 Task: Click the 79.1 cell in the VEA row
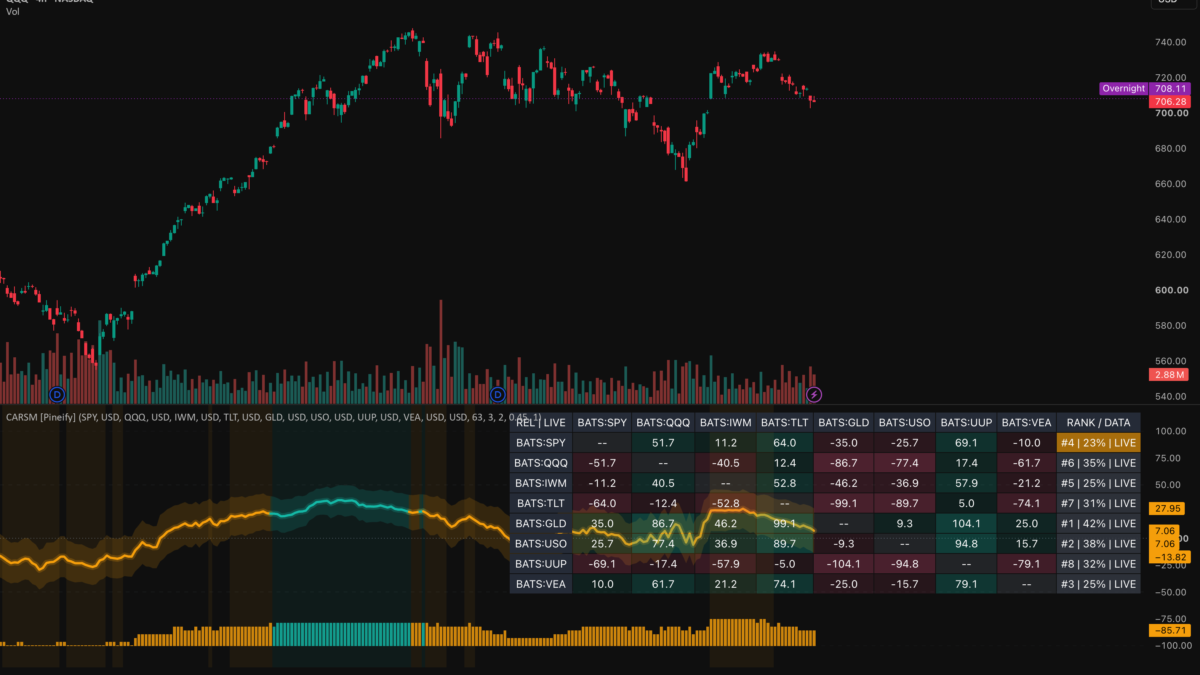(x=966, y=584)
